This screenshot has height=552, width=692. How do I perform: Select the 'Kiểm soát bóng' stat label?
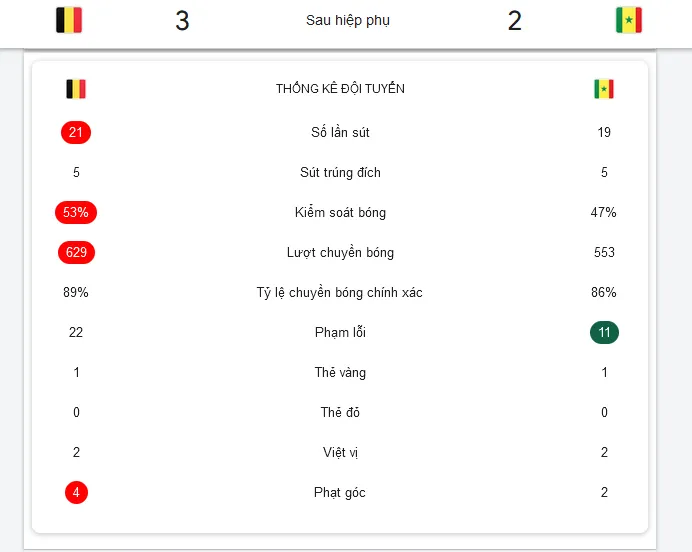pos(340,212)
